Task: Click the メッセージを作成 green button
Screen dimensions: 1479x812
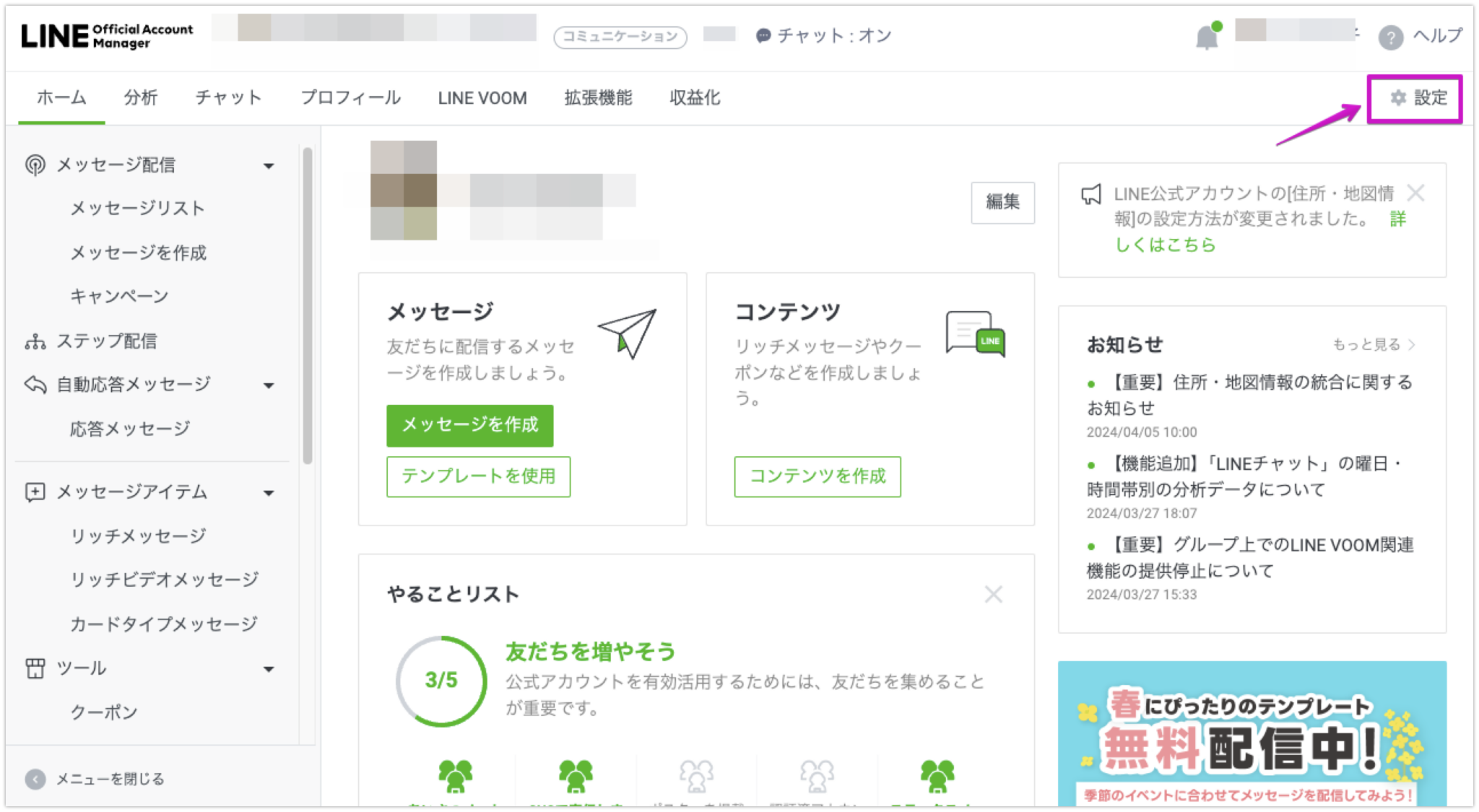Action: 470,426
